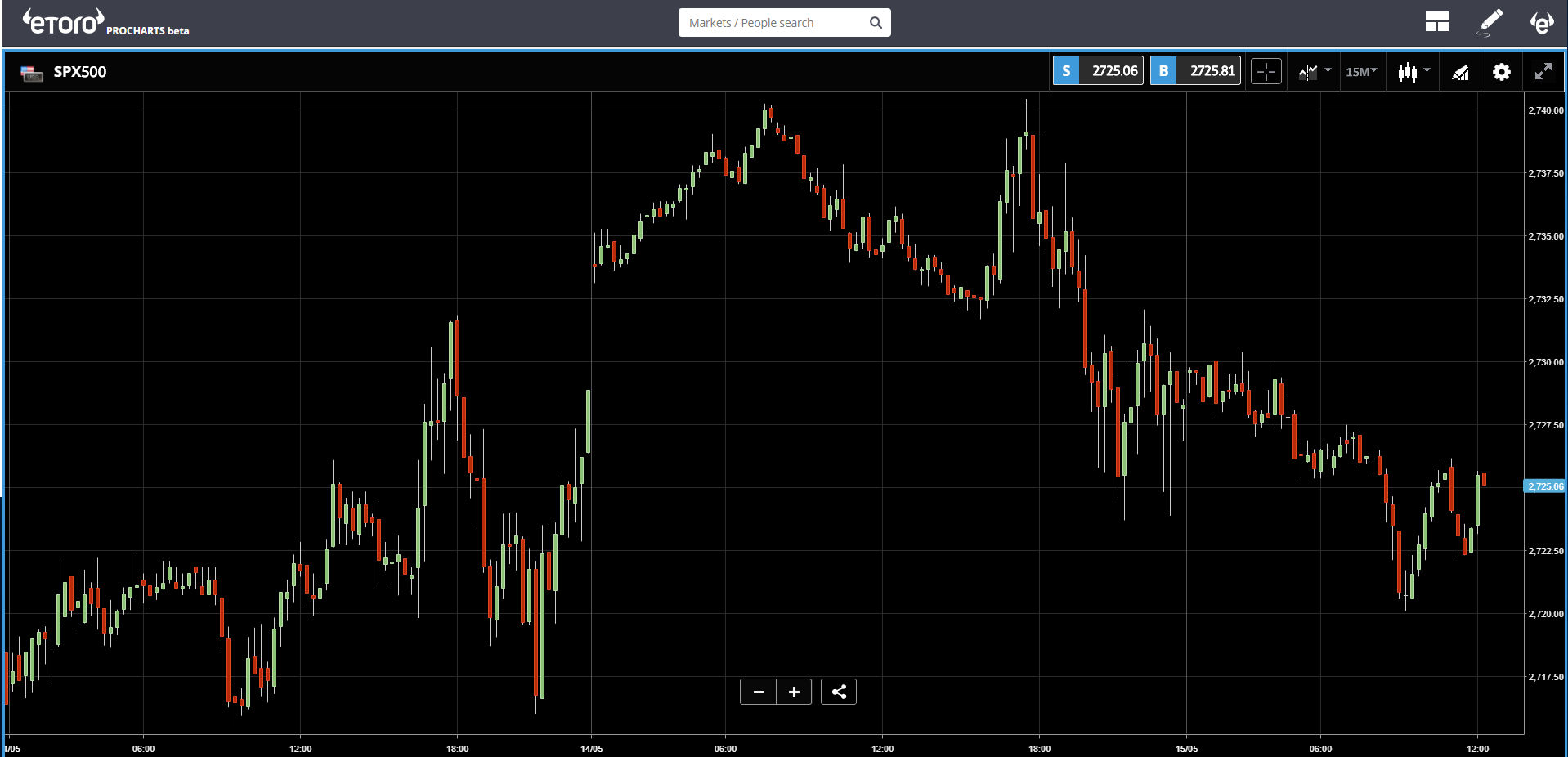Open the eToro bull account icon
Image resolution: width=1568 pixels, height=757 pixels.
point(1542,22)
